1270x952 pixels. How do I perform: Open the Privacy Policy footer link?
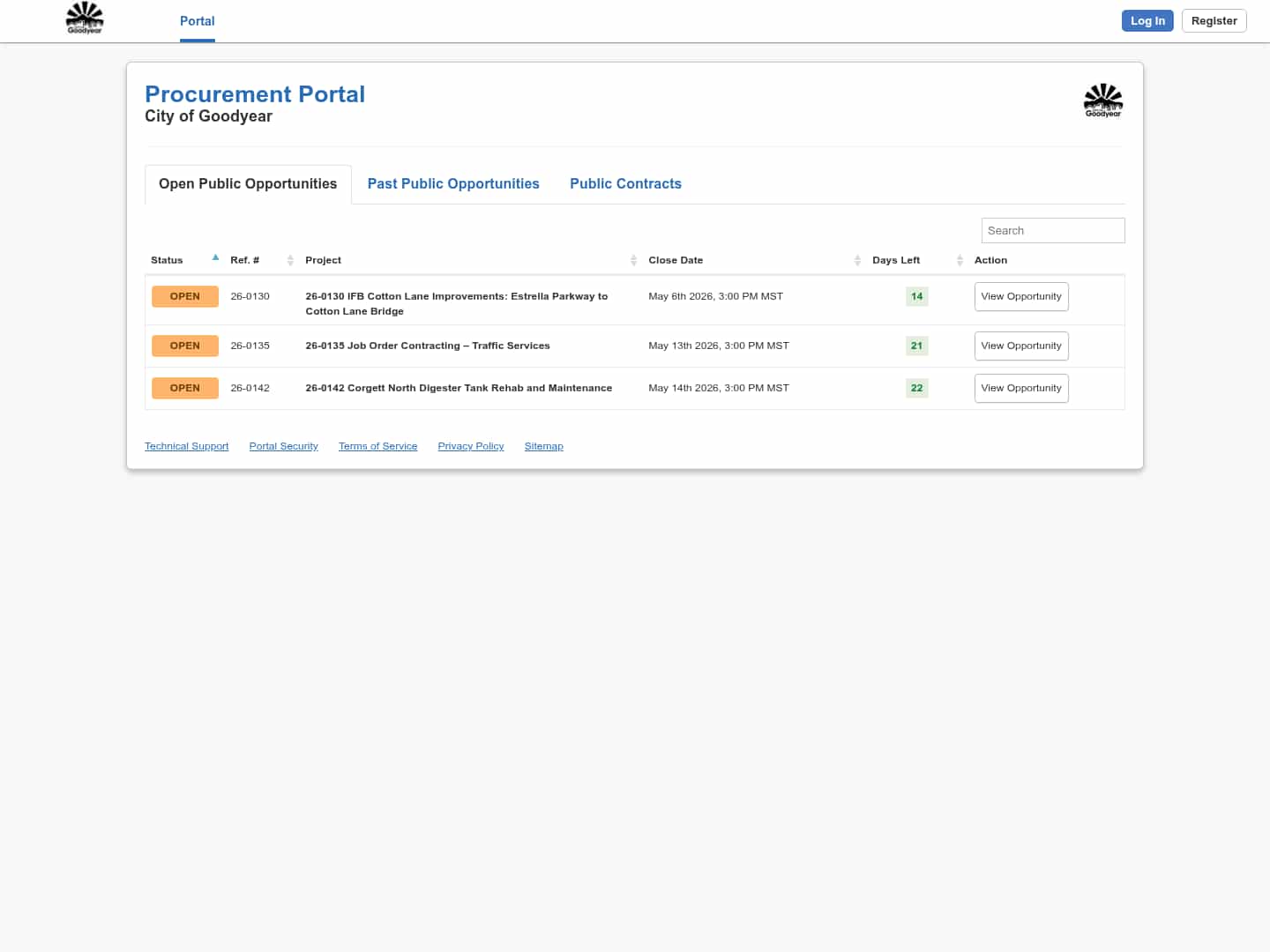point(470,447)
